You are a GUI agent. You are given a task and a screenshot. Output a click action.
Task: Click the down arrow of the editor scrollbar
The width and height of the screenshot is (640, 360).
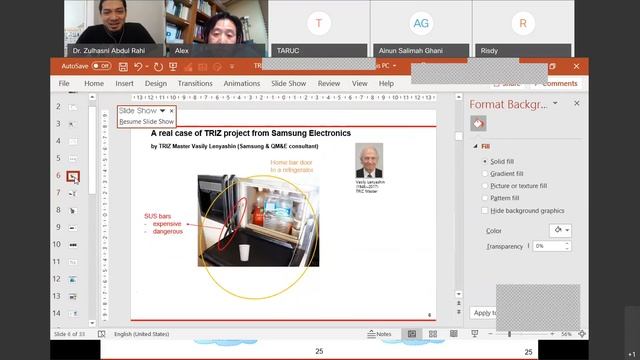[459, 294]
